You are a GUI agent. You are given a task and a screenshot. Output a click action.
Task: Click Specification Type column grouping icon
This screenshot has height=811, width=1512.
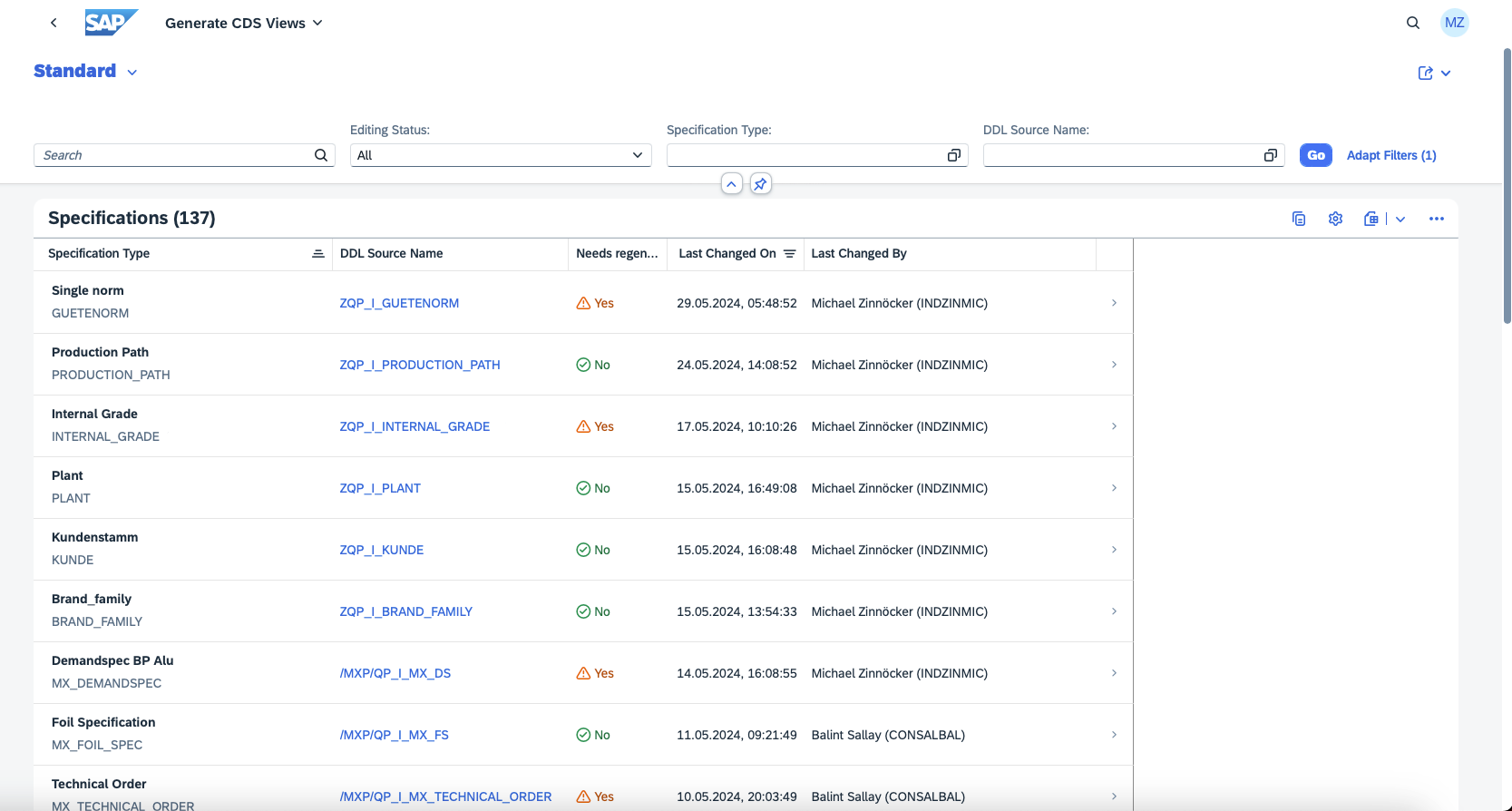(318, 253)
